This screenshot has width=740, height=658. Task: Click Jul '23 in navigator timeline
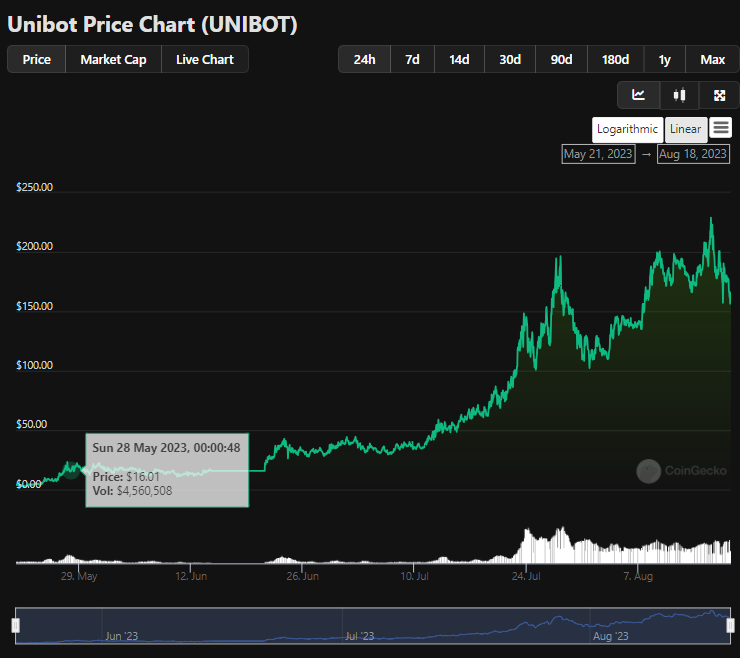pos(360,636)
